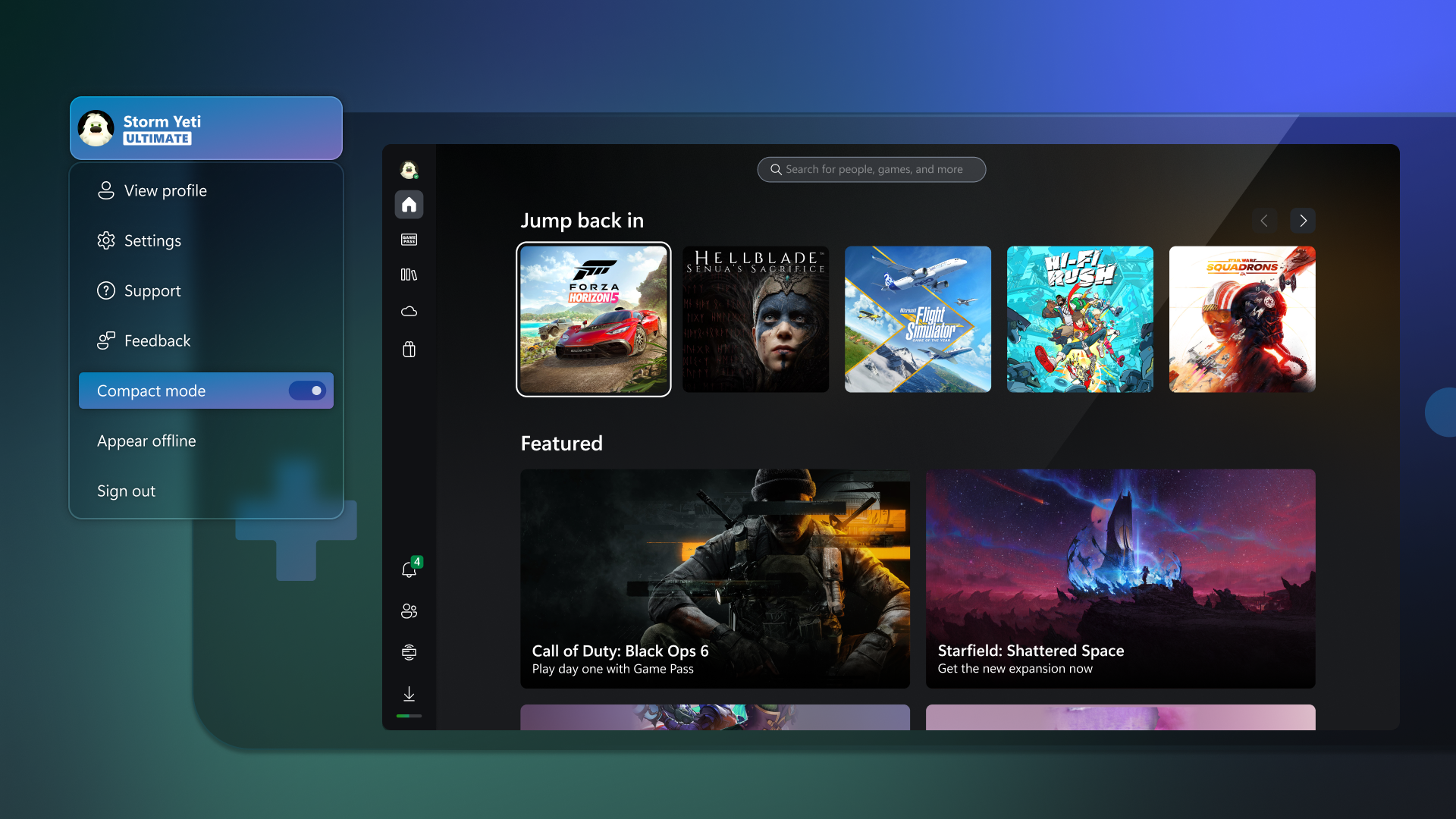
Task: Open the Friends and social panel
Action: [409, 611]
